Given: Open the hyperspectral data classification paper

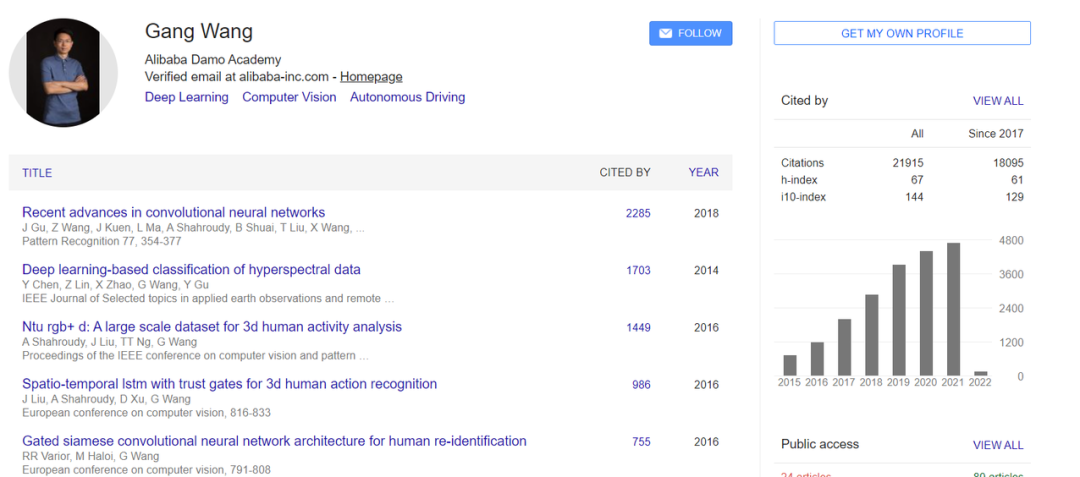Looking at the screenshot, I should tap(191, 269).
